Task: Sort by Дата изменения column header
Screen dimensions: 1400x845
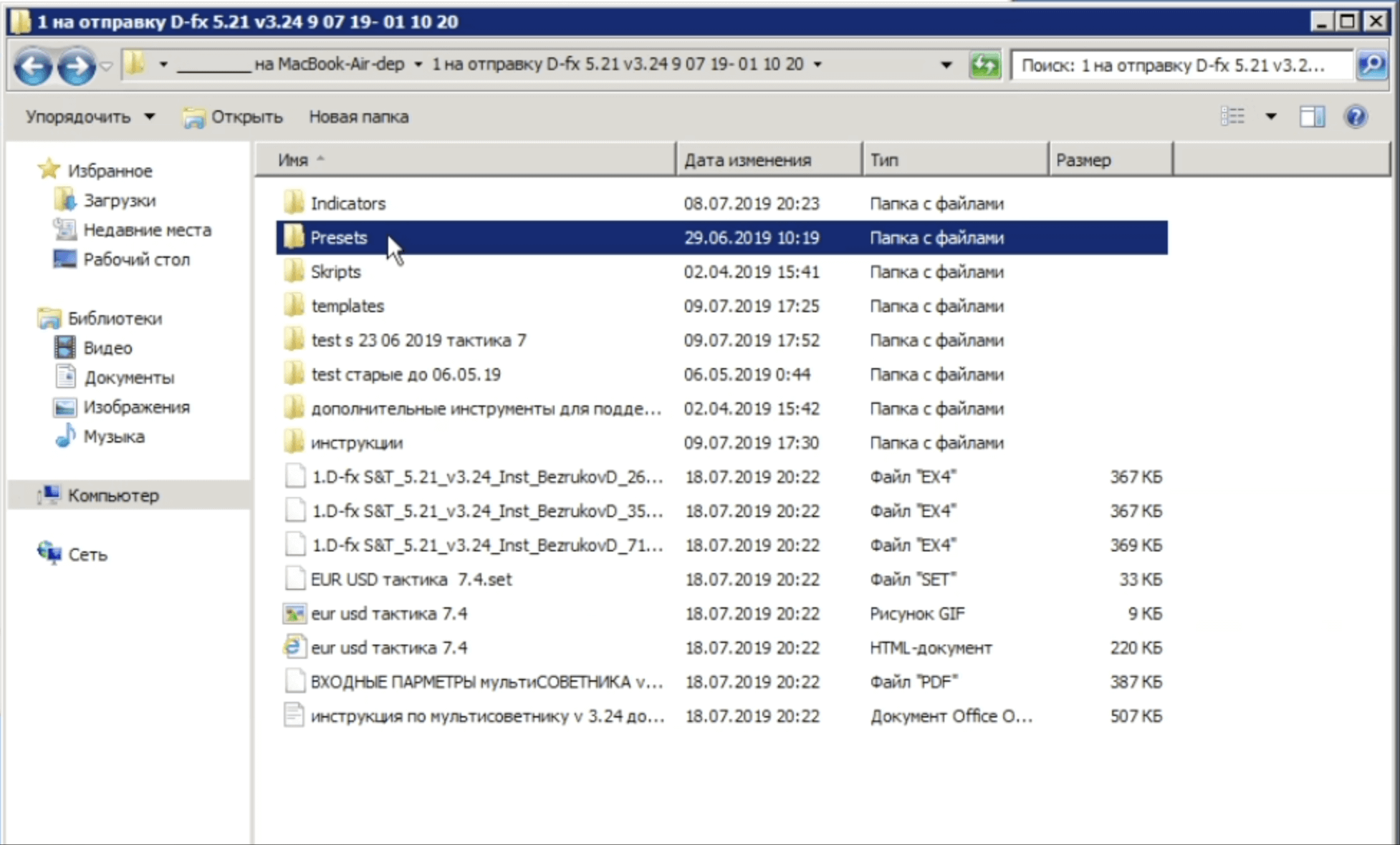Action: (x=747, y=160)
